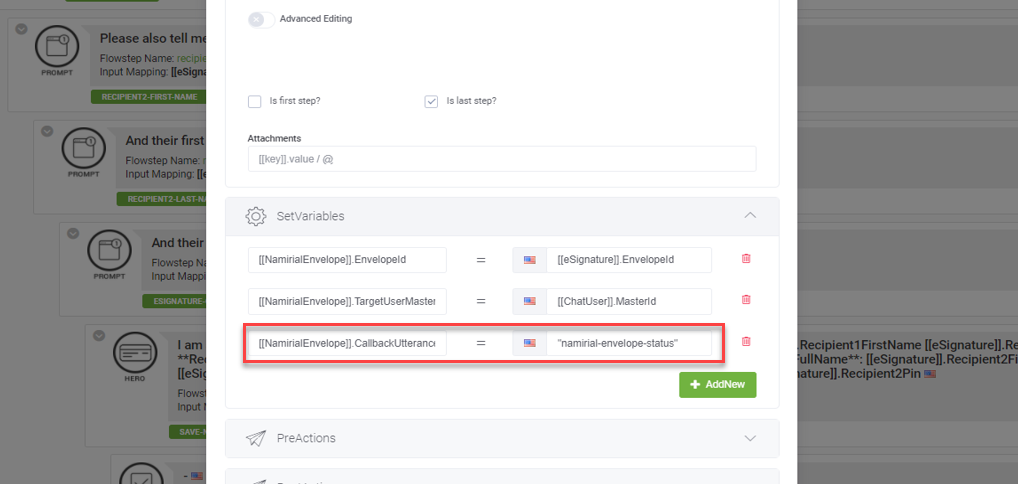The width and height of the screenshot is (1018, 484).
Task: Click the Advanced Editing label
Action: [316, 19]
